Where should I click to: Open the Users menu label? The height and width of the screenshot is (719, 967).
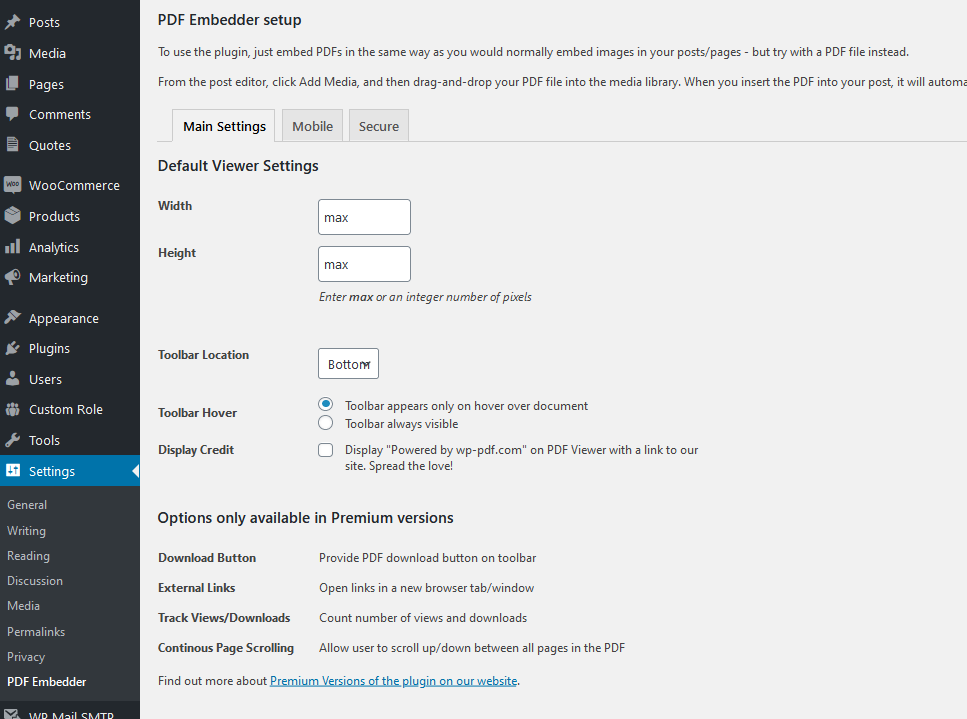pyautogui.click(x=46, y=379)
